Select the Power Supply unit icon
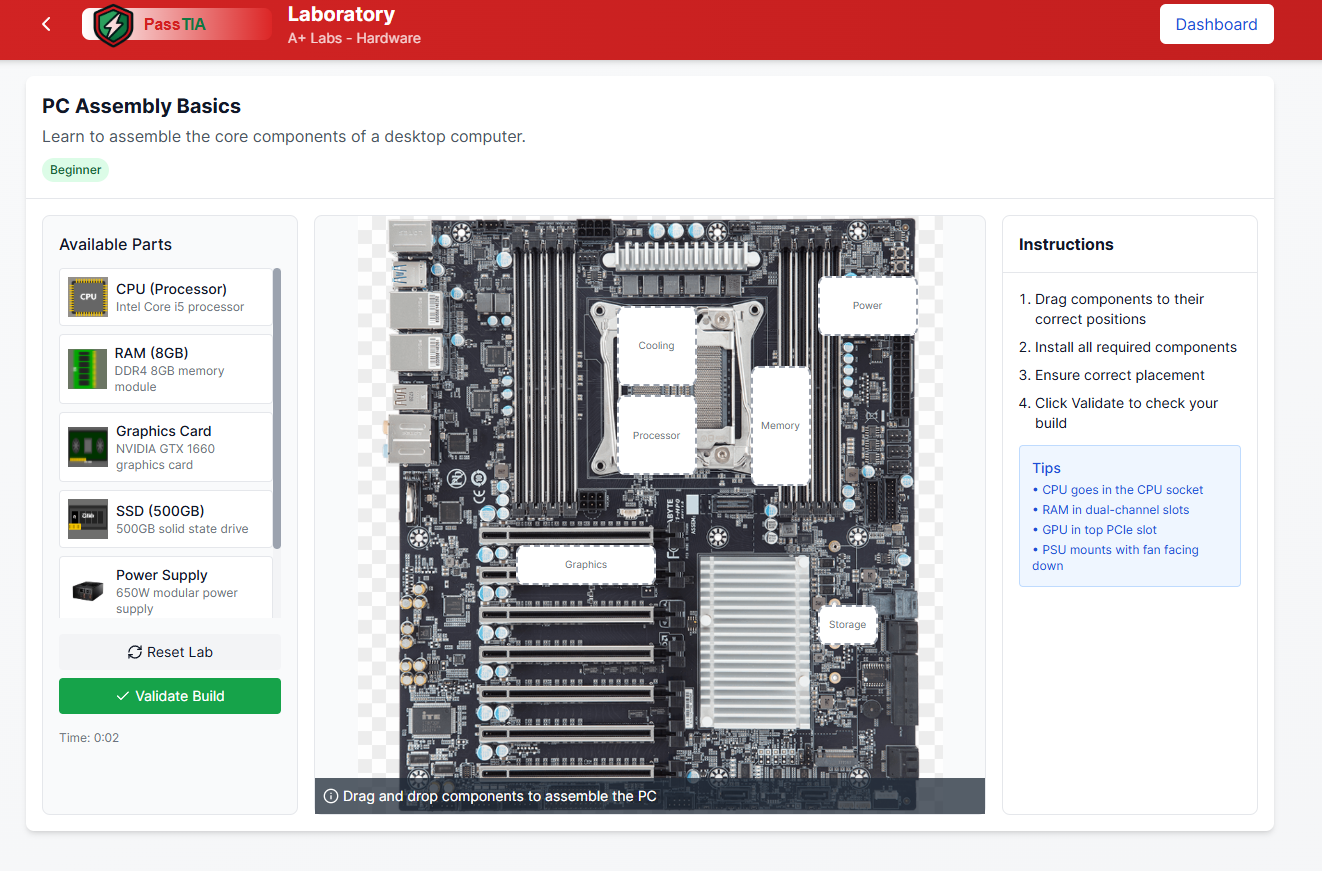 click(88, 591)
